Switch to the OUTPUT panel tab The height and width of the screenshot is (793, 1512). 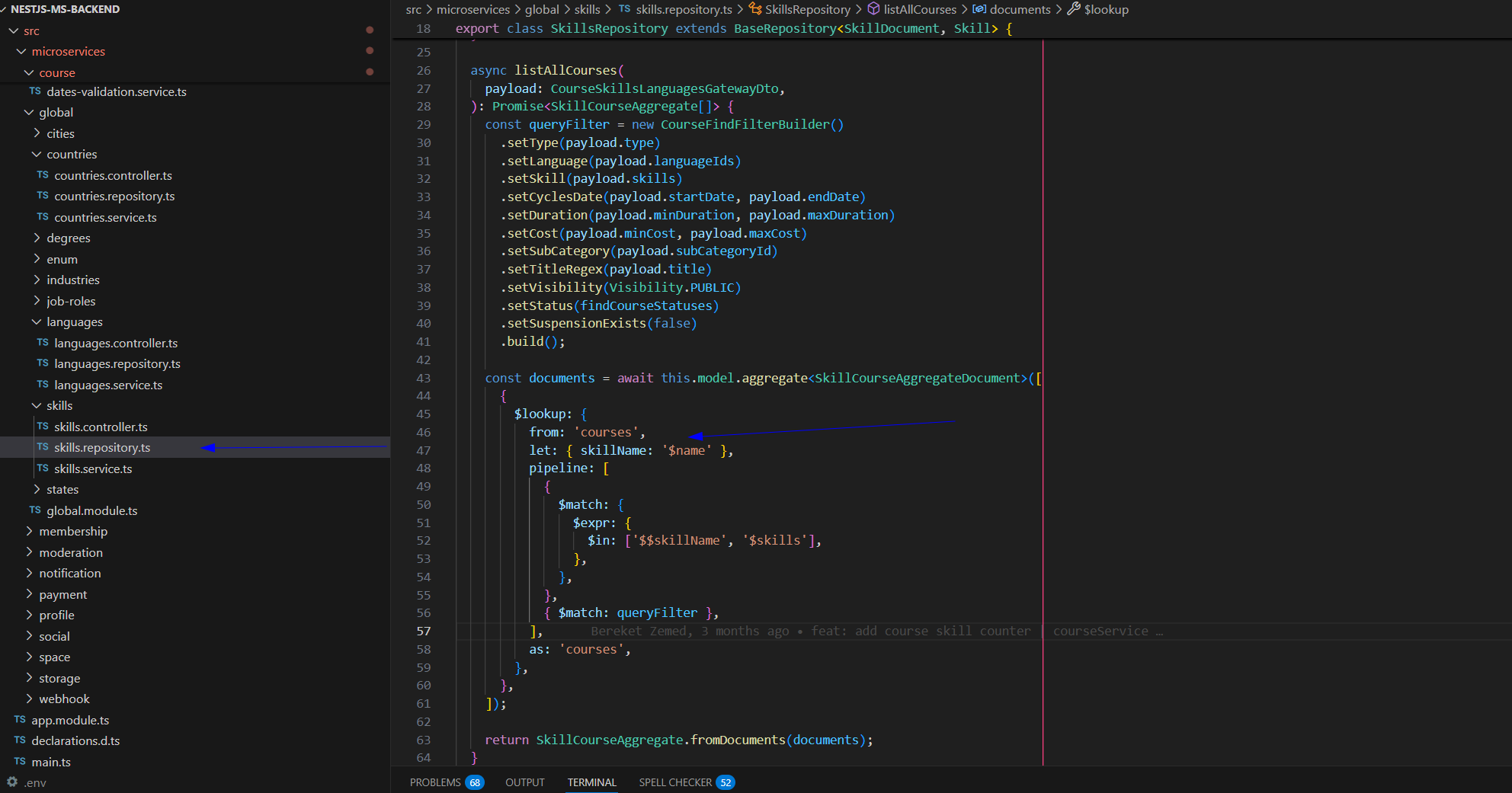tap(525, 782)
